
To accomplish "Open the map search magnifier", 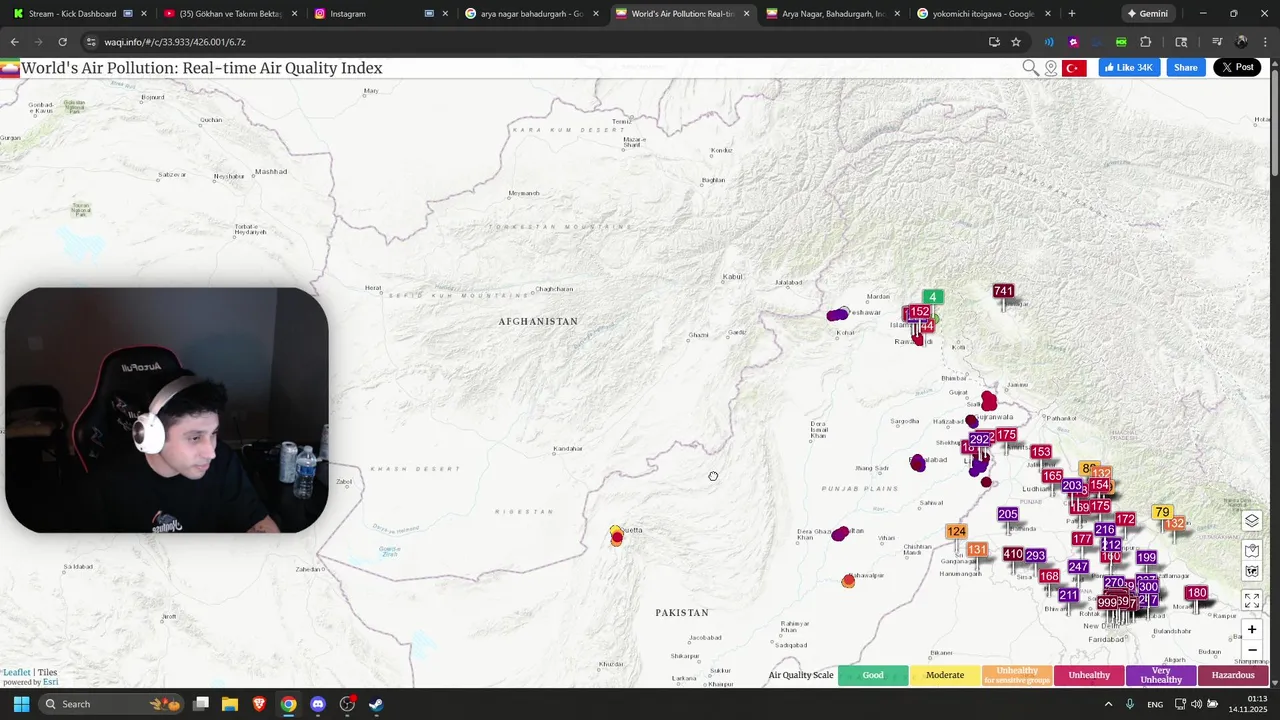I will pyautogui.click(x=1030, y=68).
